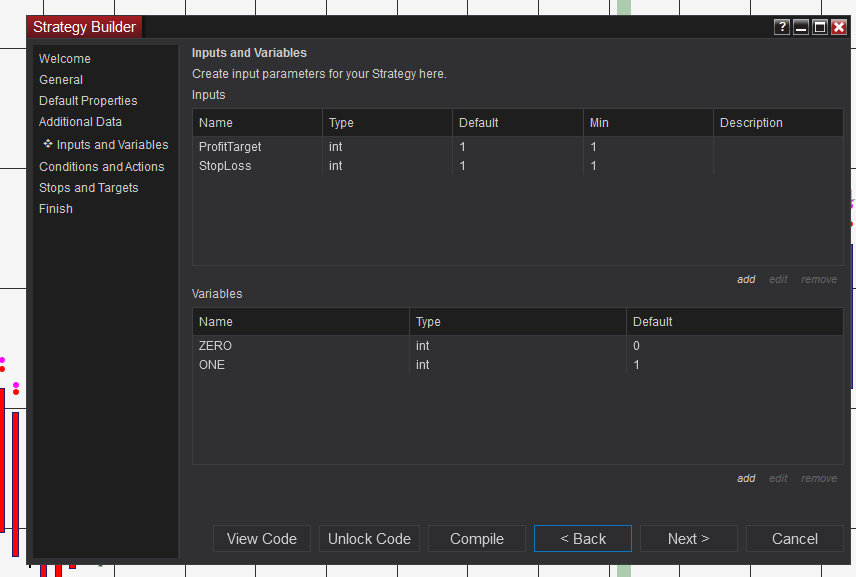Minimize the Strategy Builder window
Viewport: 856px width, 577px height.
(801, 27)
